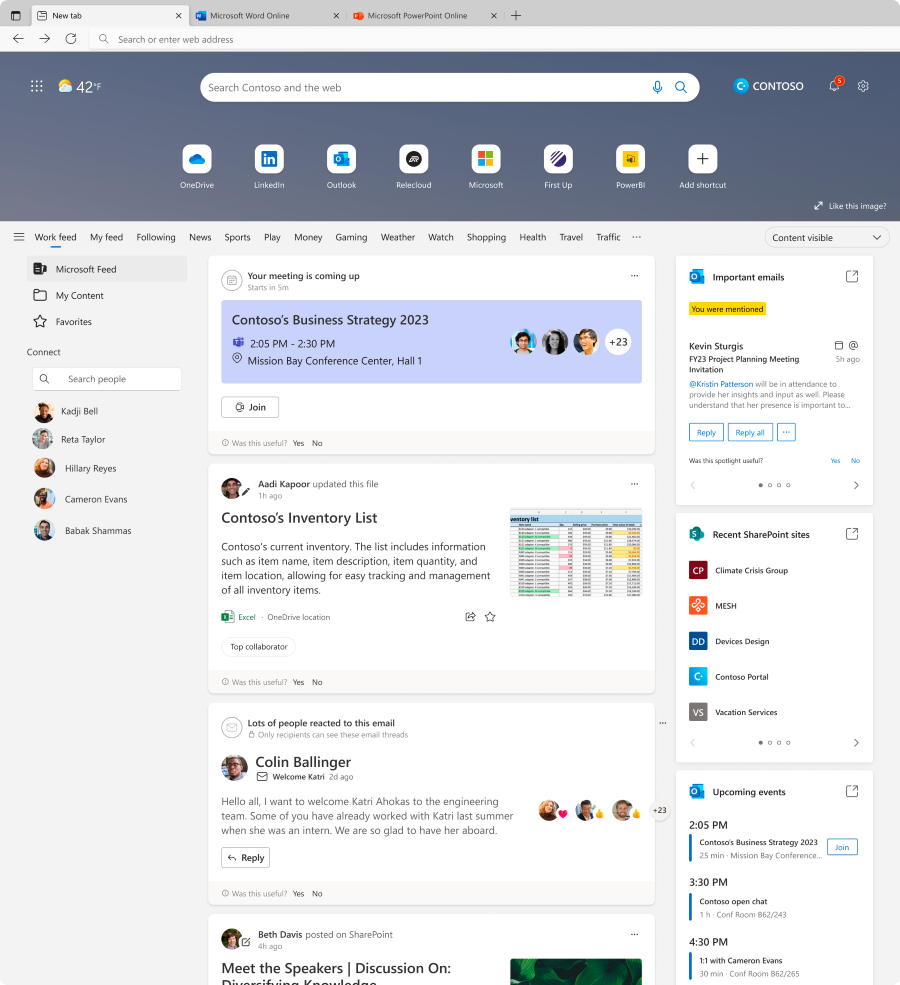Click Like this image link
This screenshot has width=900, height=985.
tap(850, 206)
